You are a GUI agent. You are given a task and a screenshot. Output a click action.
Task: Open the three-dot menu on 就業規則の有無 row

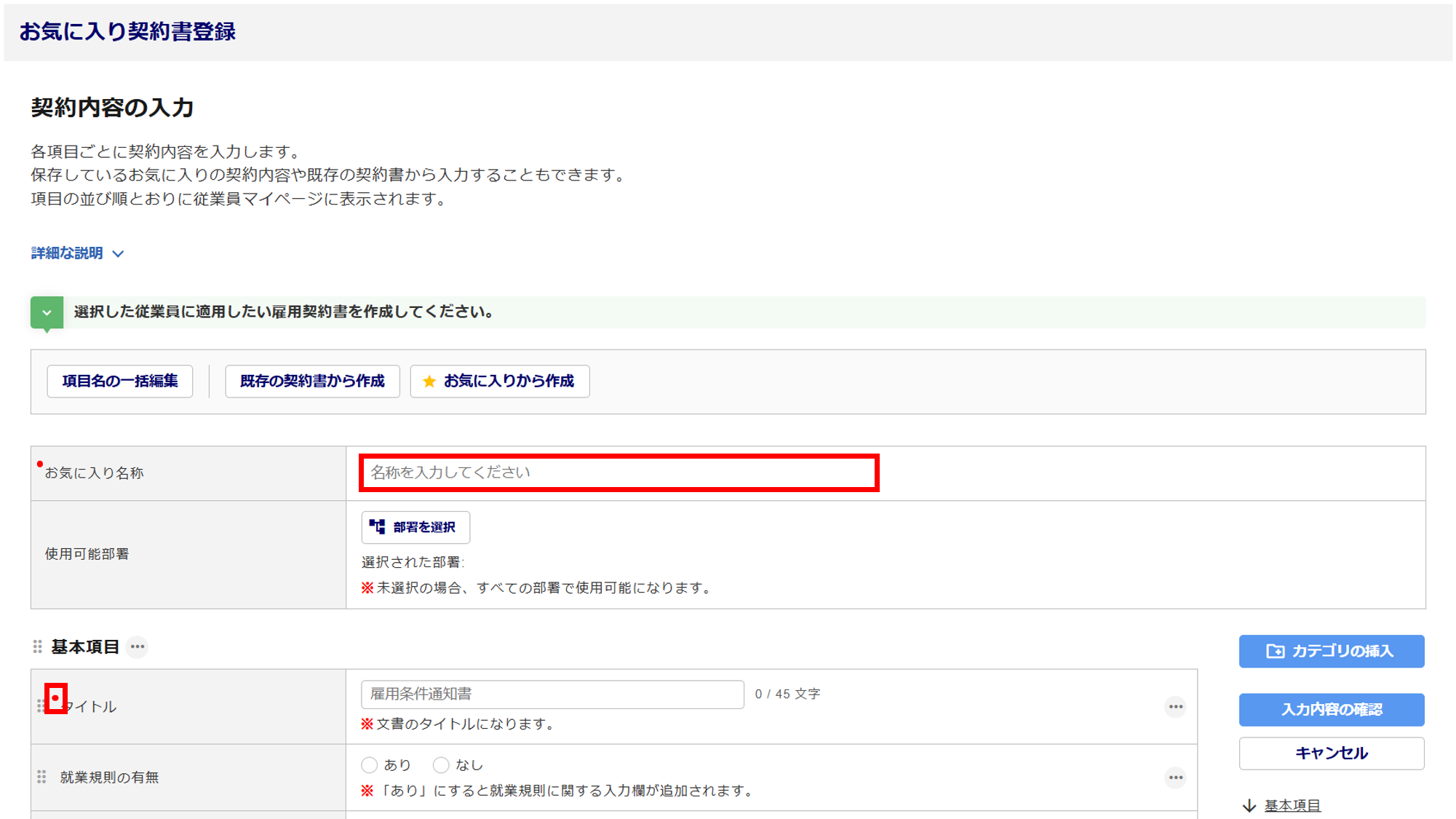point(1175,778)
